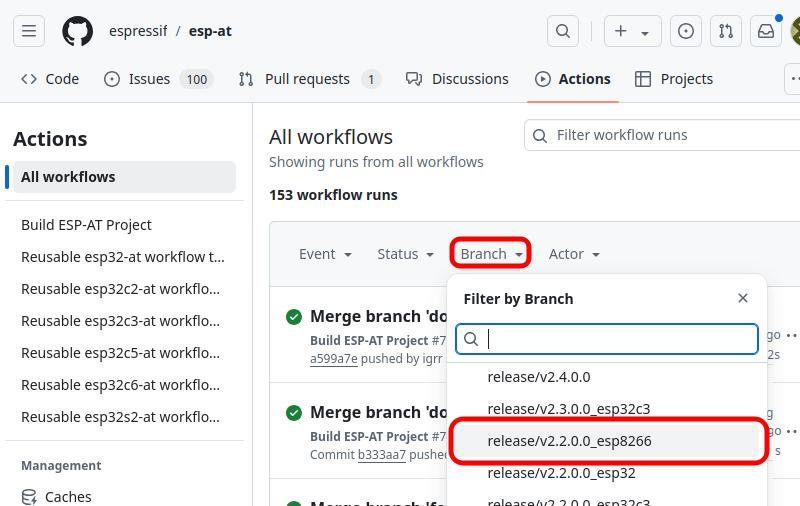Screen dimensions: 800x506
Task: Close the Filter by Branch popup
Action: pyautogui.click(x=743, y=298)
